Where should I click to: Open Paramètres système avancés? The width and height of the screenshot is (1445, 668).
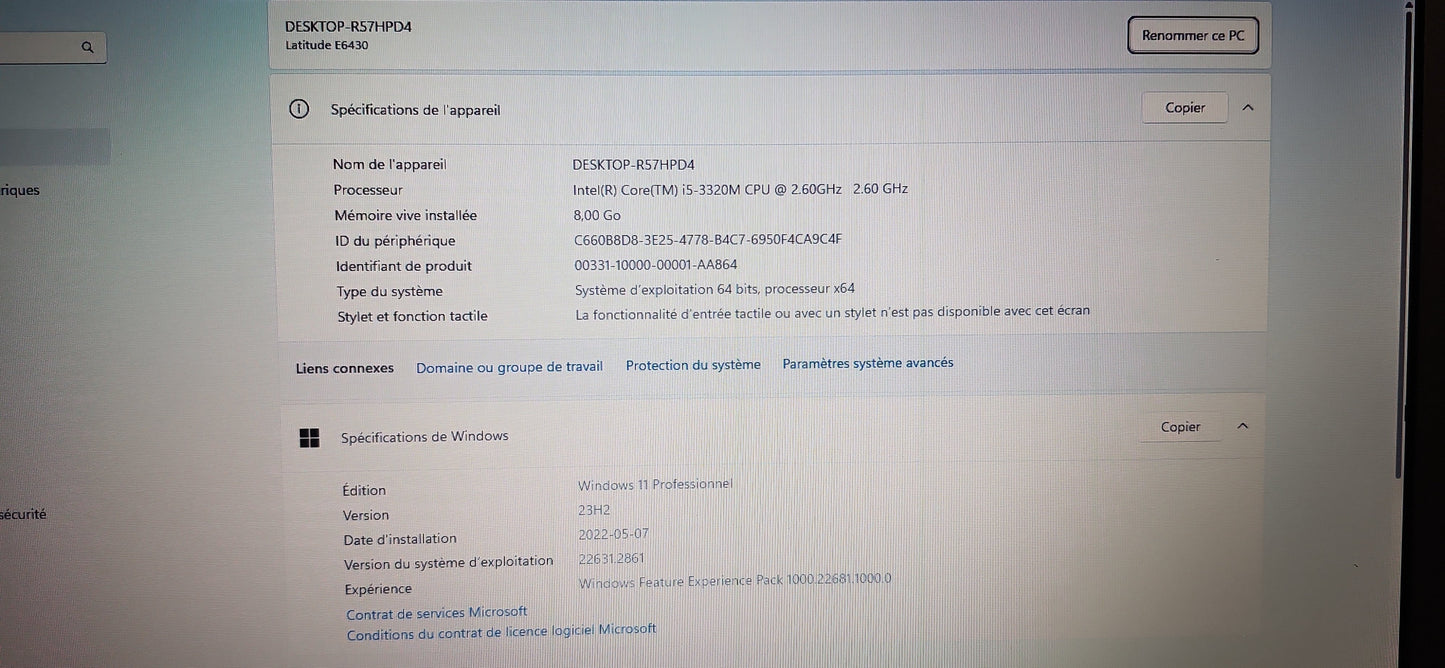[867, 362]
